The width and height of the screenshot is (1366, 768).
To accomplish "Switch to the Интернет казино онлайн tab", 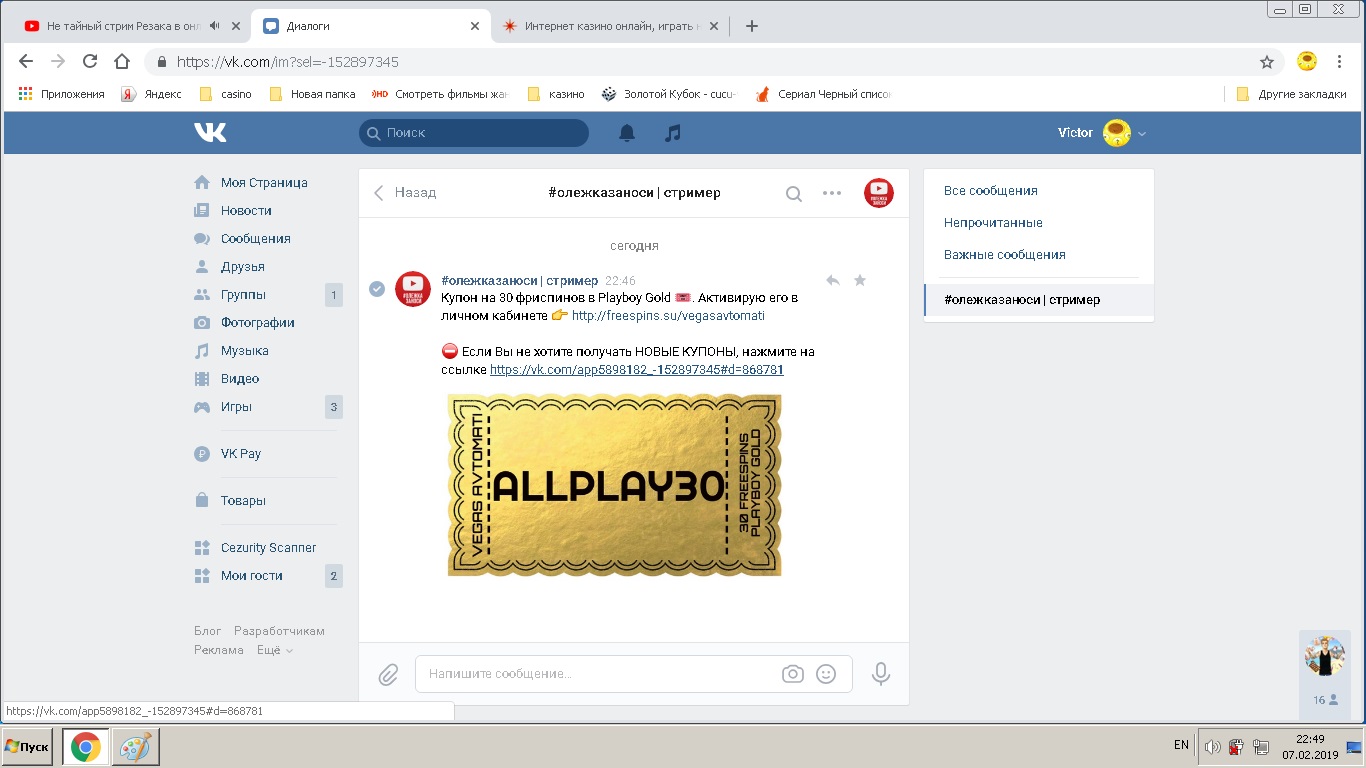I will click(x=611, y=26).
